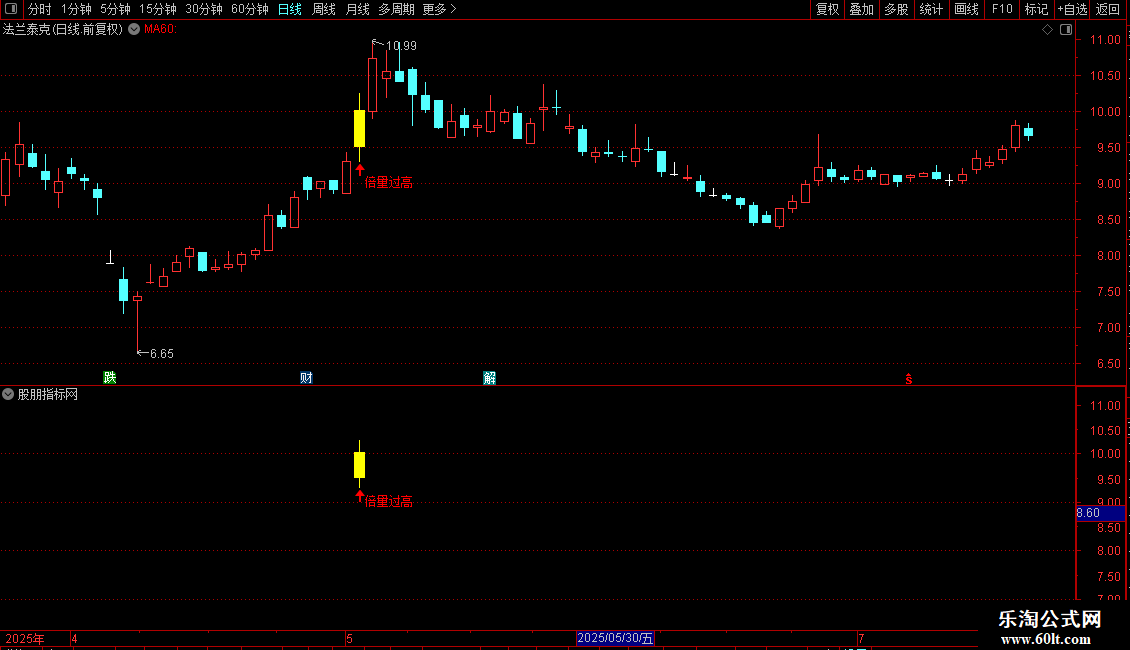This screenshot has width=1130, height=650.
Task: Switch to 分时 intraday view
Action: [40, 9]
